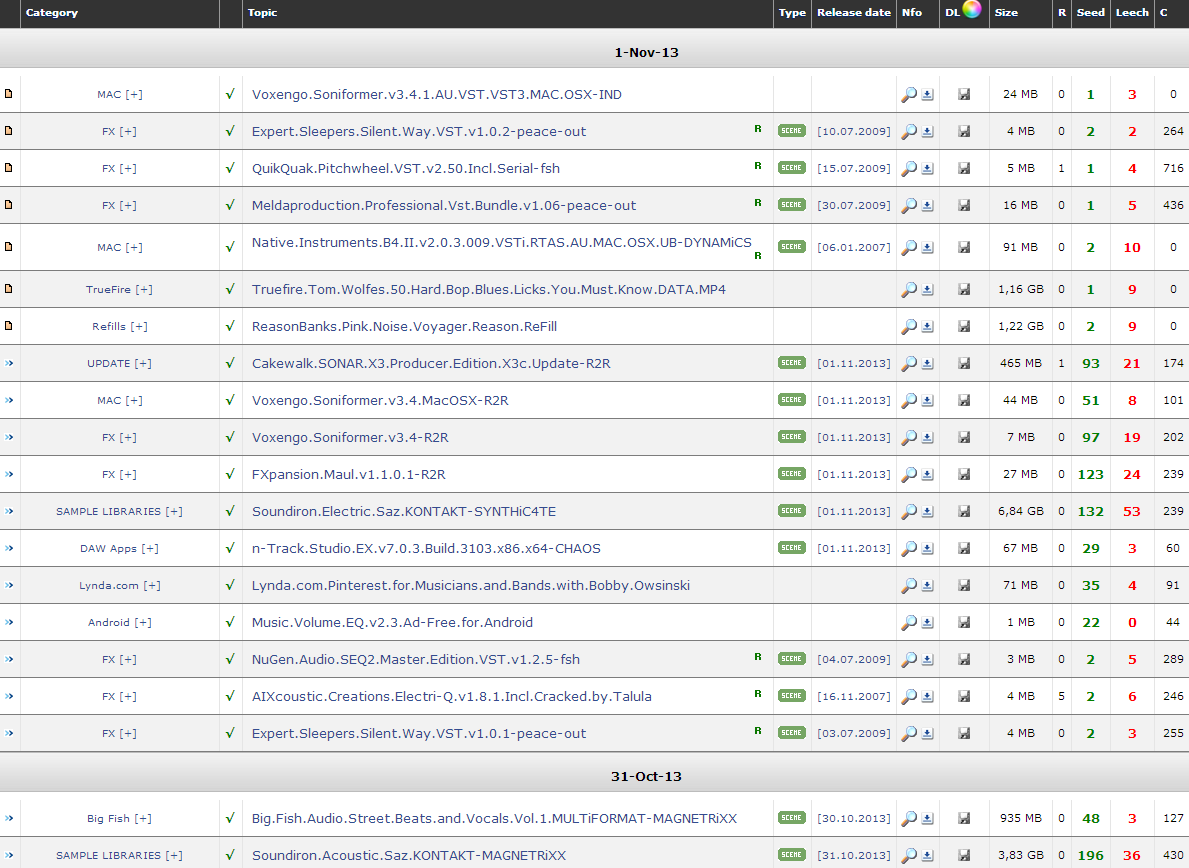Expand [+] next to Big Fish category
Screen dimensions: 1189x868
(x=143, y=819)
